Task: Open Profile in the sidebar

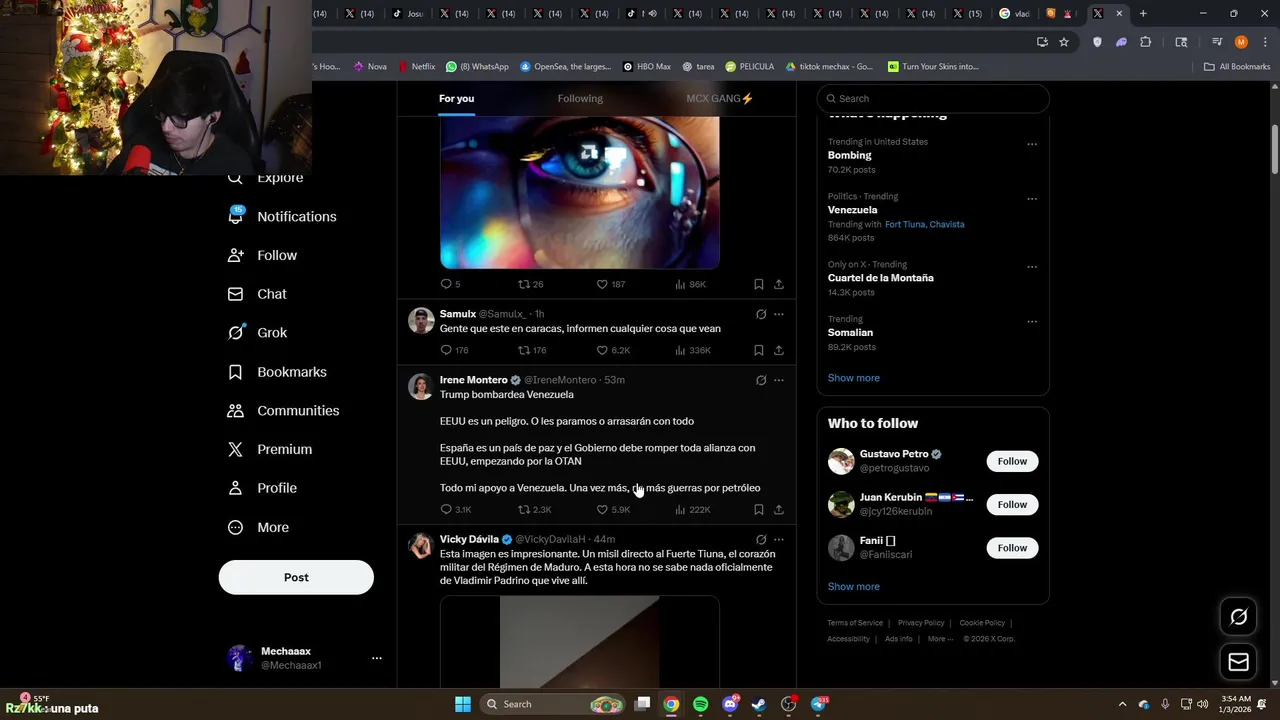Action: point(263,488)
